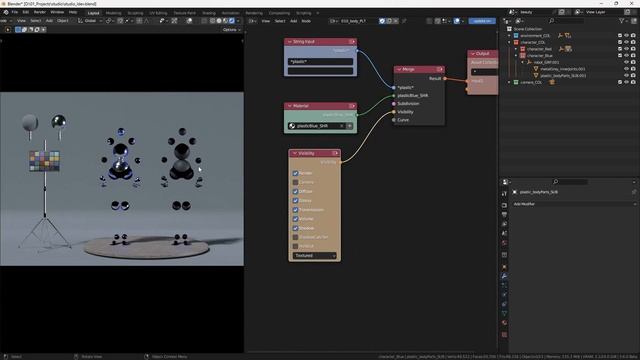Click the blue update button in node editor header
Viewport: 640px width, 360px height.
click(482, 21)
